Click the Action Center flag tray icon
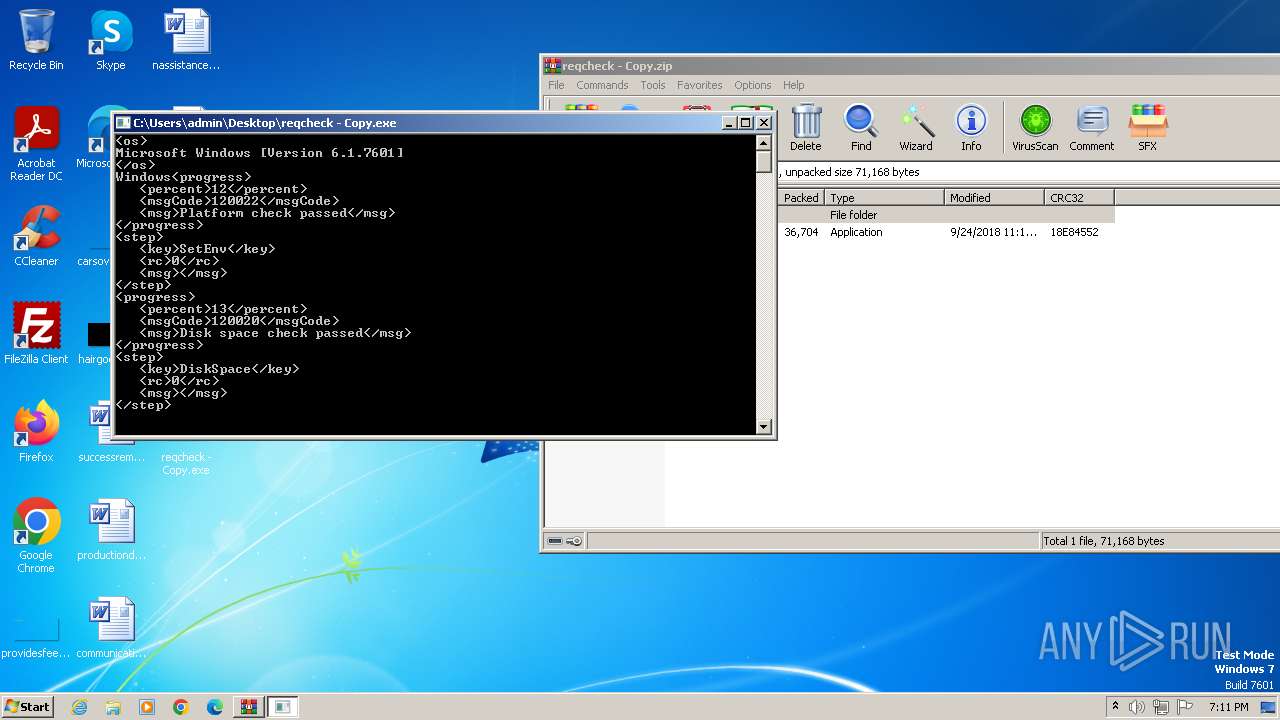The width and height of the screenshot is (1280, 720). (x=1186, y=707)
